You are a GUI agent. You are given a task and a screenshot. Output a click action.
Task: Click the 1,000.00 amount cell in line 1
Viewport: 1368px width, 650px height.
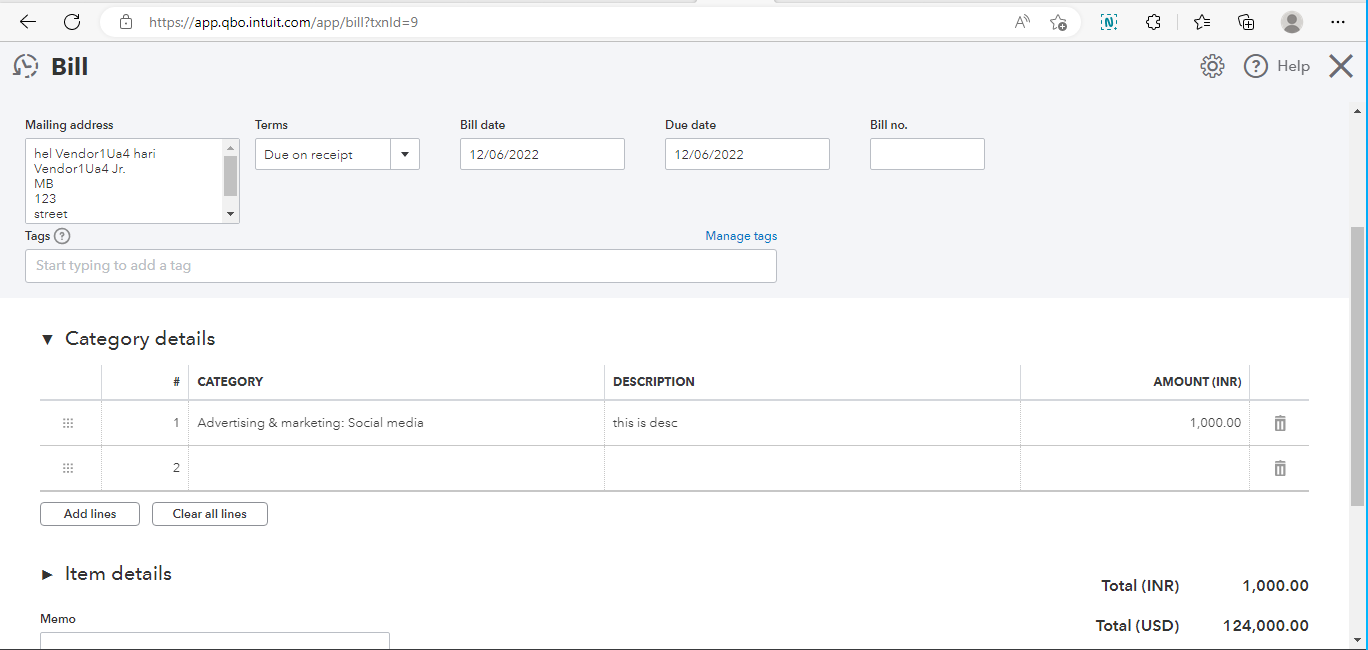click(x=1135, y=423)
